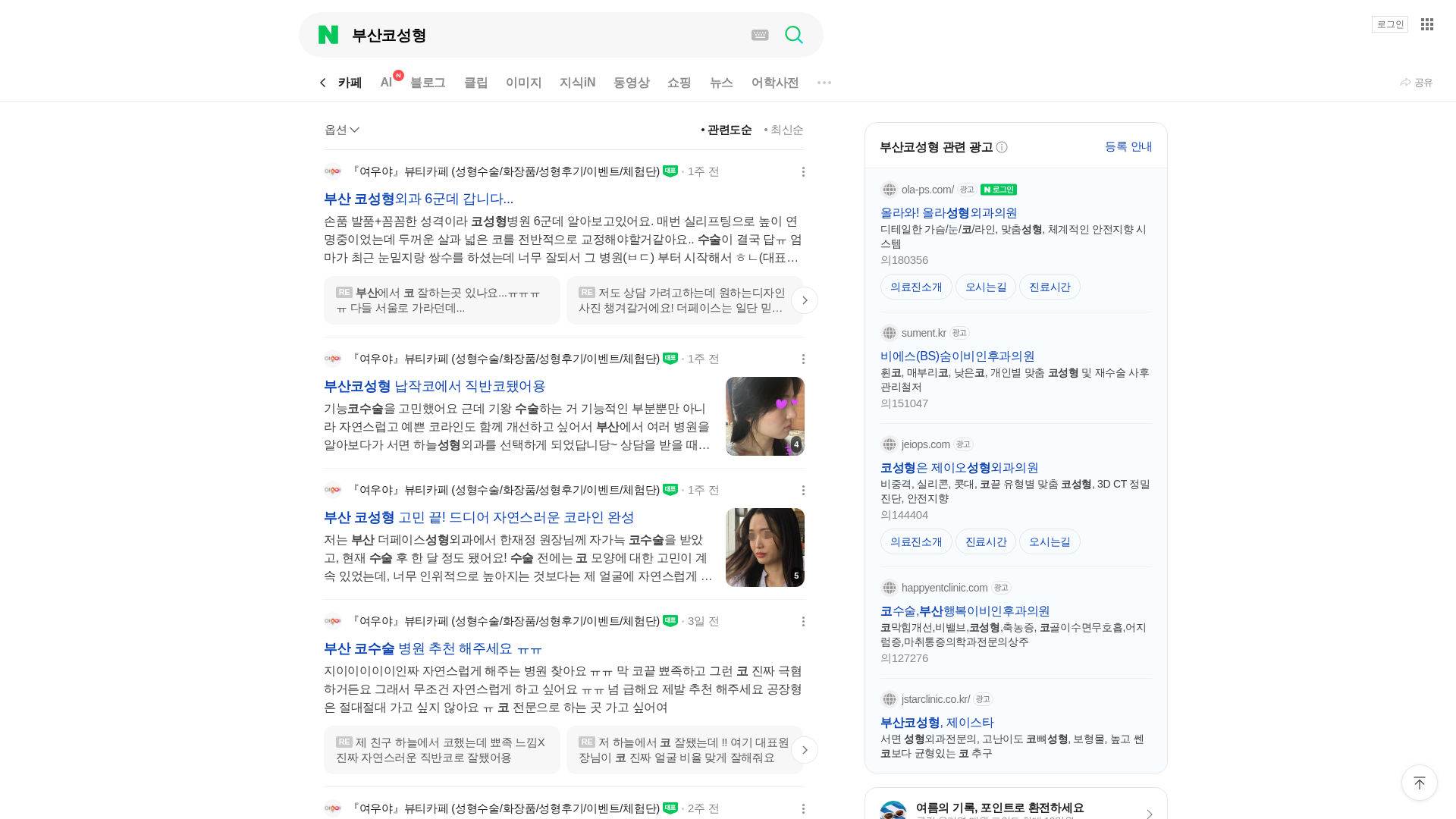Click the globe icon next to jeiops.com
The width and height of the screenshot is (1456, 819).
coord(890,444)
